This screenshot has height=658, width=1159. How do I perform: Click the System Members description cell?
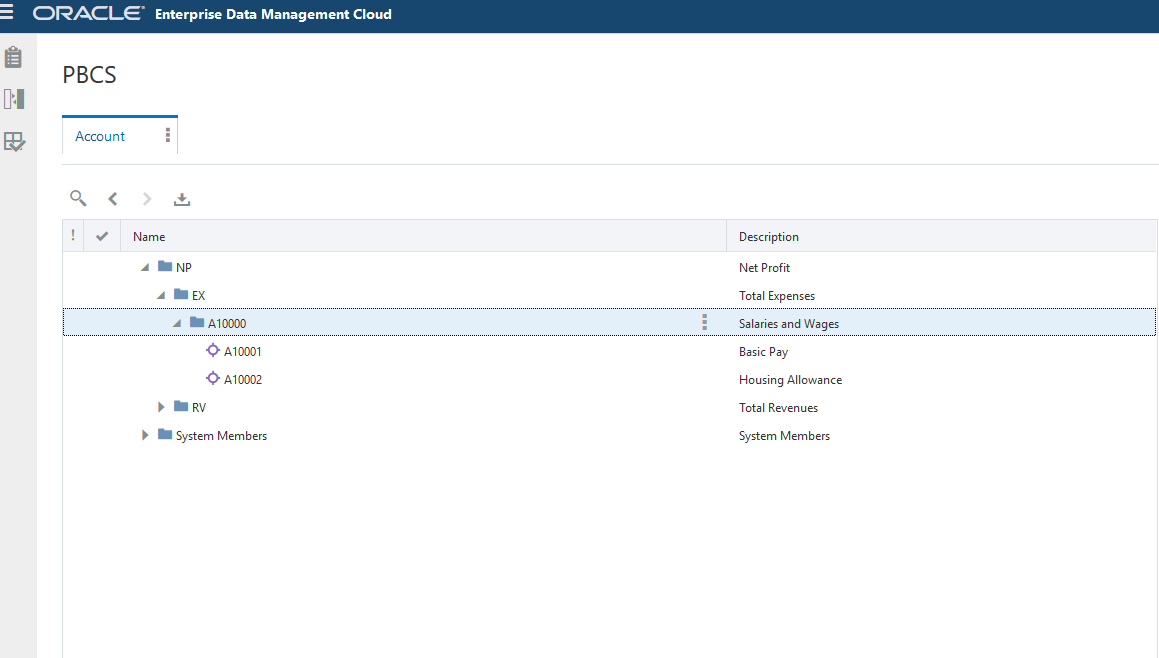click(784, 436)
